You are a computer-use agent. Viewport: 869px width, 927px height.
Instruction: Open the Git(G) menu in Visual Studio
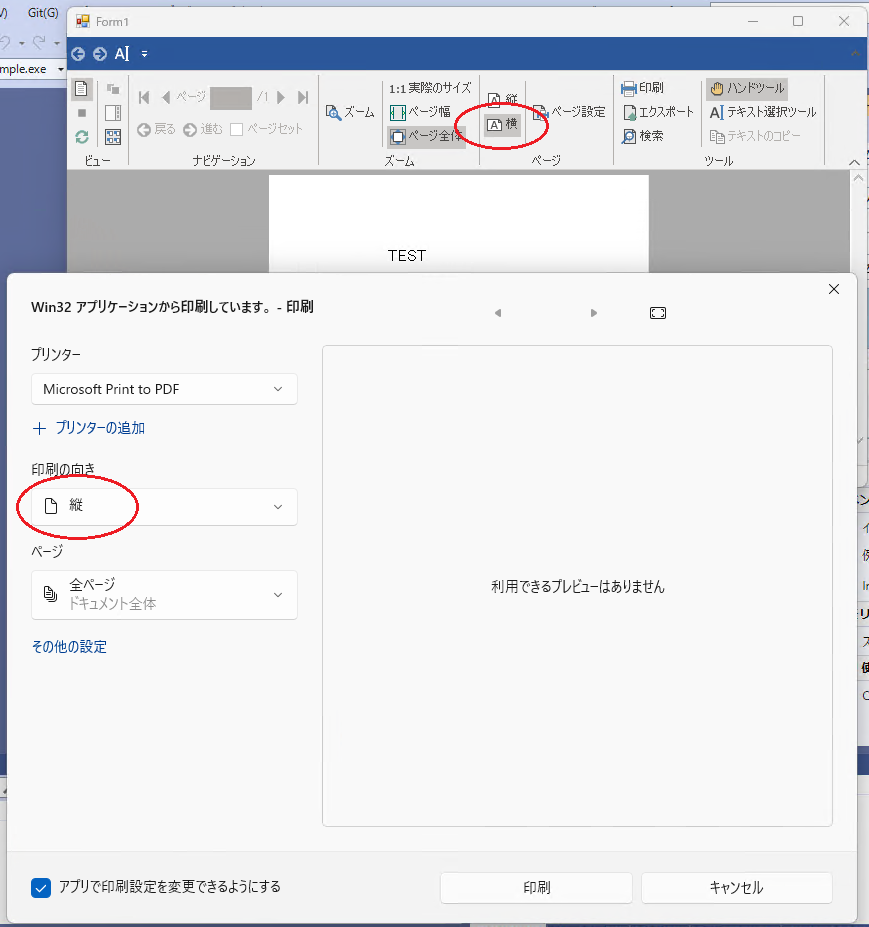point(43,12)
